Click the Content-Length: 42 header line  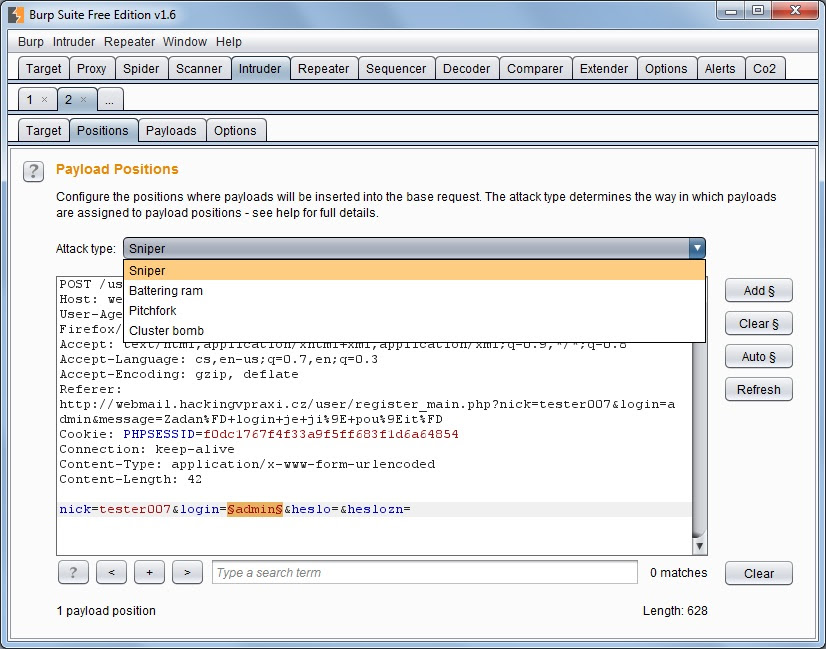click(x=131, y=479)
